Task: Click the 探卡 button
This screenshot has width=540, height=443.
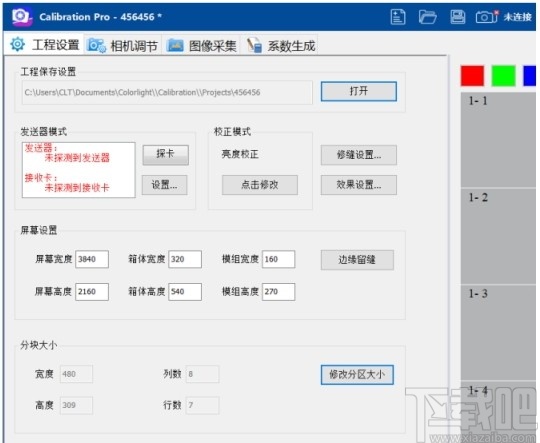Action: (x=165, y=154)
